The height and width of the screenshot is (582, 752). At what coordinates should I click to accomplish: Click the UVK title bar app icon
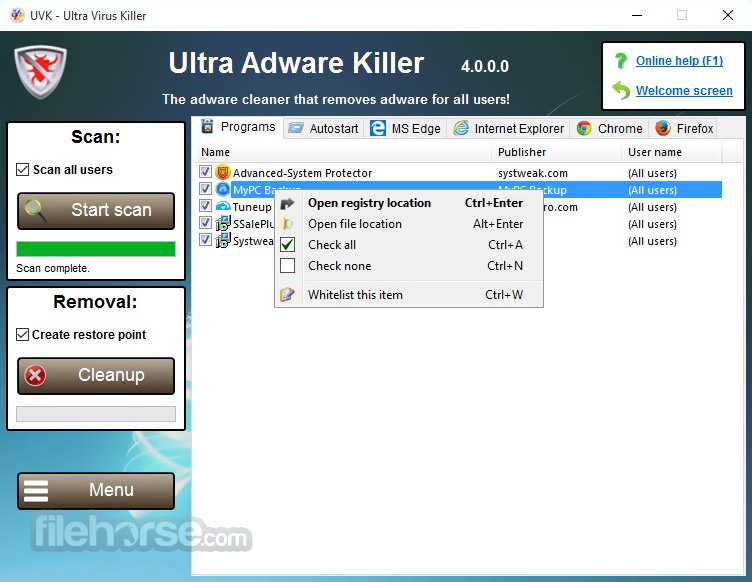click(17, 15)
